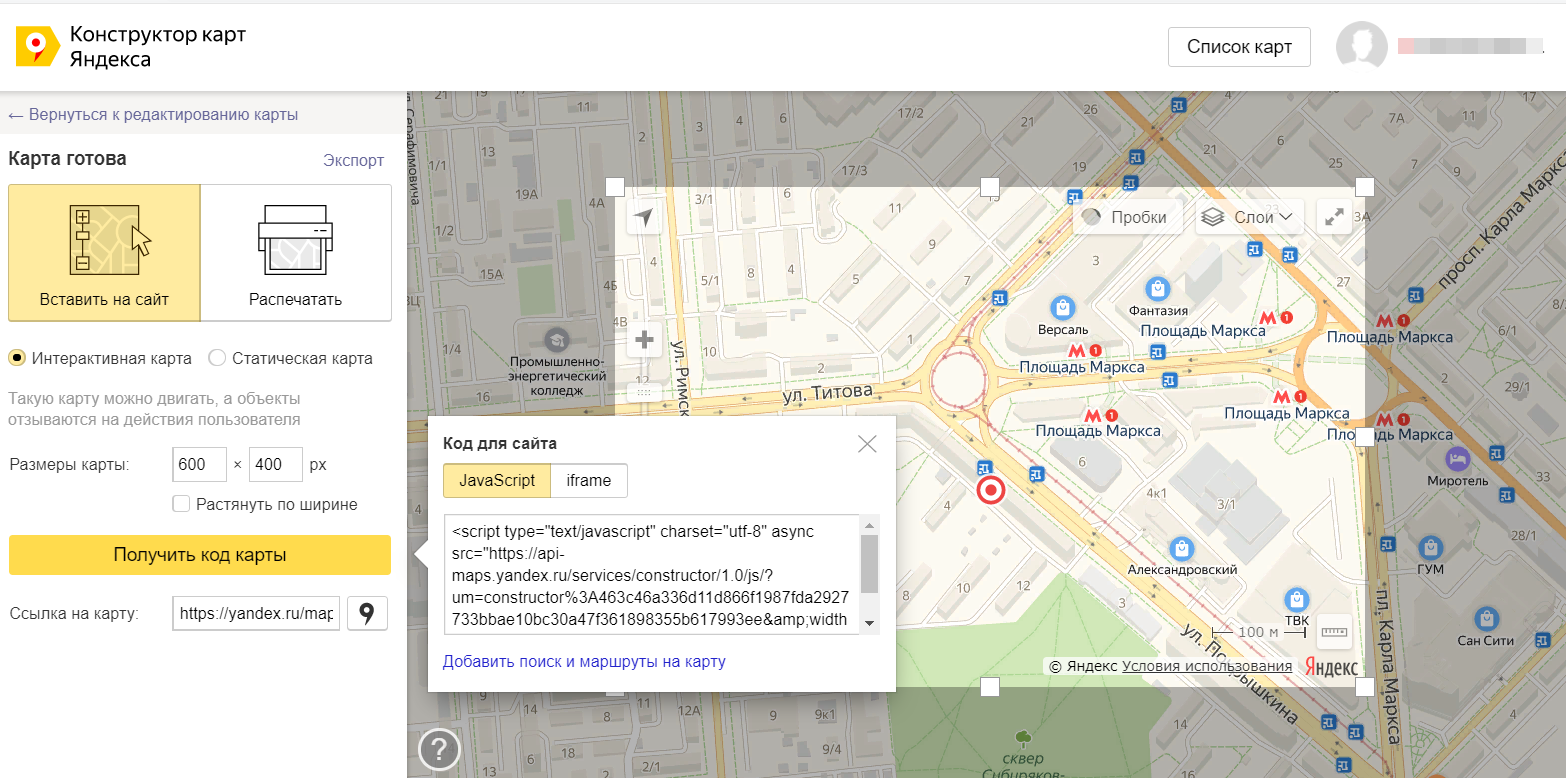
Task: Toggle the Пробки traffic button
Action: (x=1127, y=217)
